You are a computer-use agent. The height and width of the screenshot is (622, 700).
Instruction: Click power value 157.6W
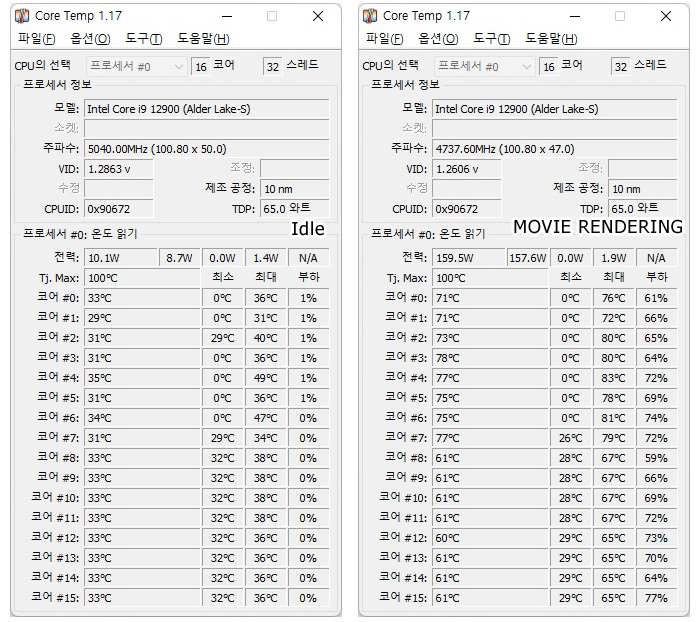[527, 258]
